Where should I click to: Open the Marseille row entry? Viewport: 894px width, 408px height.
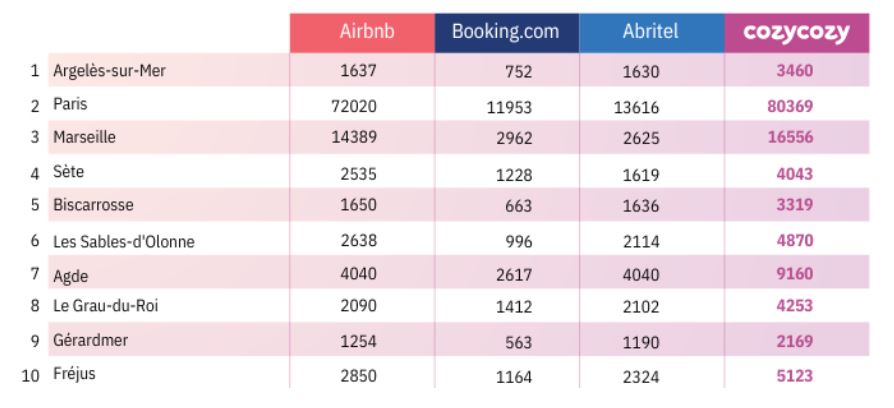pyautogui.click(x=84, y=138)
